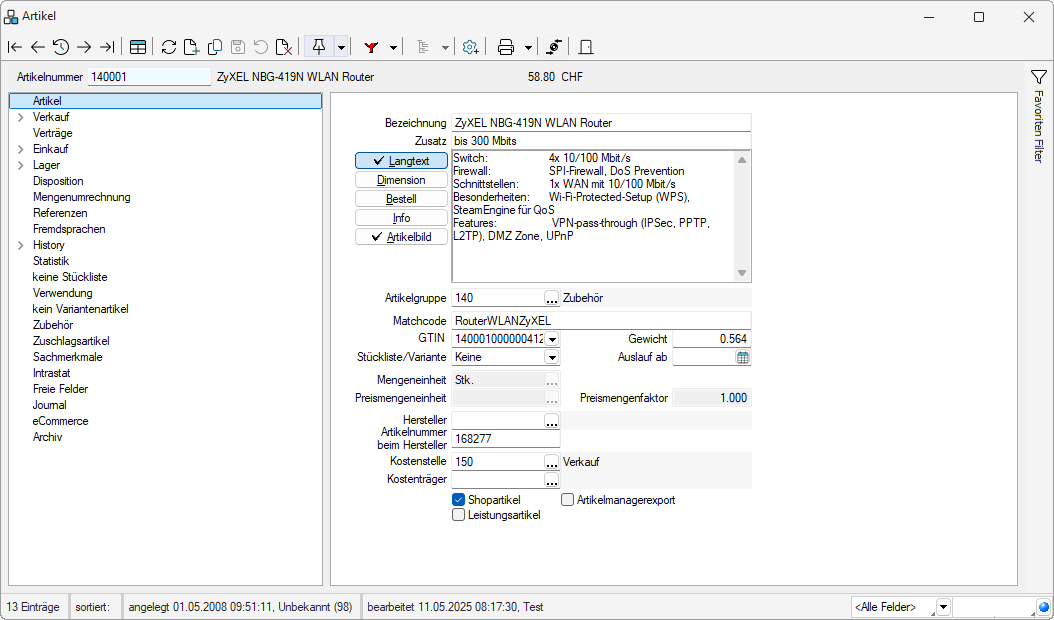Open the pin button dropdown arrow
This screenshot has width=1054, height=620.
tap(341, 47)
